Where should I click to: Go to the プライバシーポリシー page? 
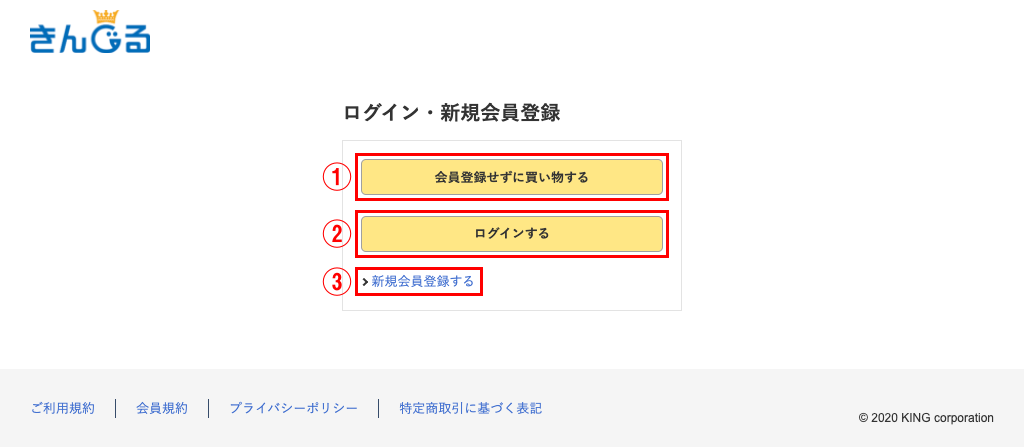(x=293, y=408)
